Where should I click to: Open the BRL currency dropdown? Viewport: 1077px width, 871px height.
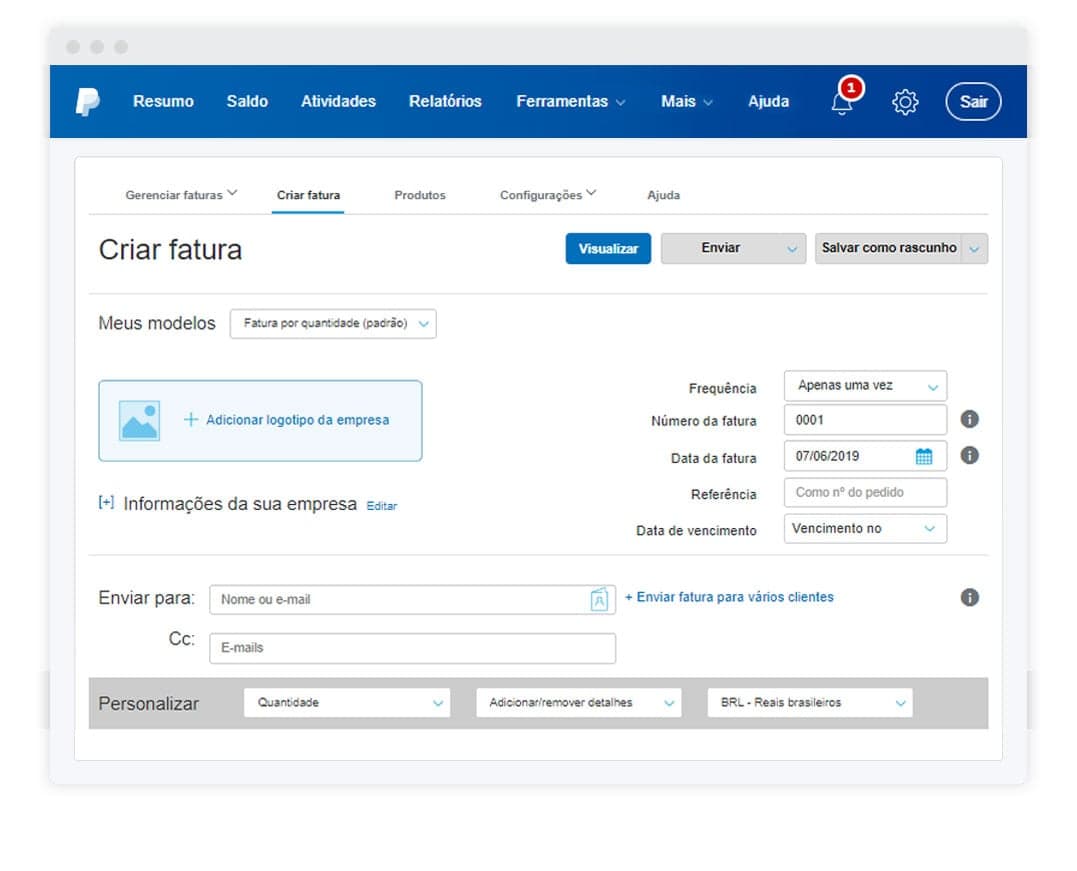pyautogui.click(x=810, y=703)
